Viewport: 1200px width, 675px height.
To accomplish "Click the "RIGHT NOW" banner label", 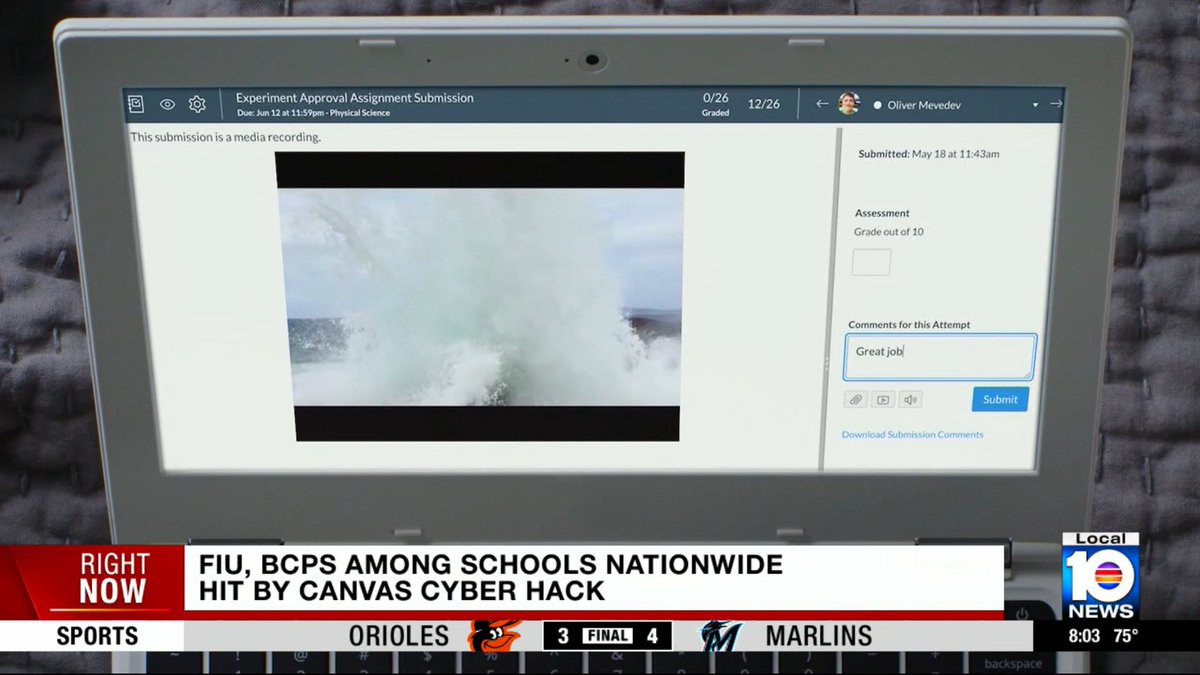I will click(x=113, y=577).
